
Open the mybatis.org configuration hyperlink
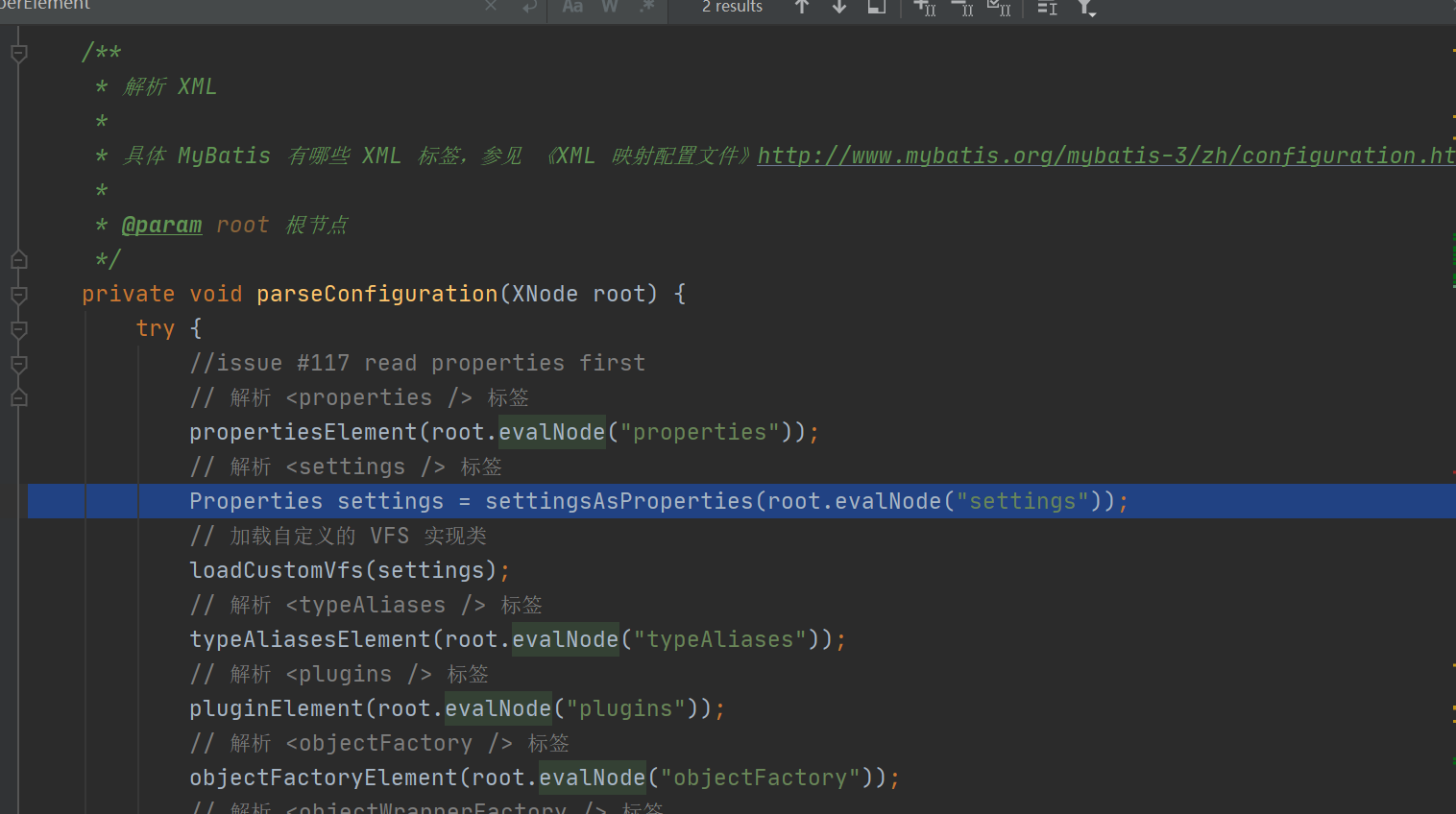[1106, 156]
